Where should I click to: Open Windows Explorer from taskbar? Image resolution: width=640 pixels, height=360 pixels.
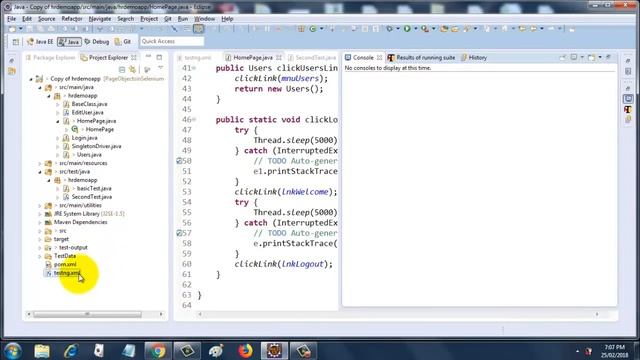42,351
